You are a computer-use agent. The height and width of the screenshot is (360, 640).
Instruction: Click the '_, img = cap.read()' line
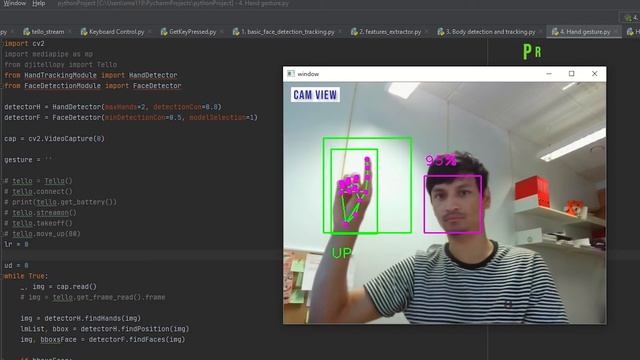pos(58,287)
